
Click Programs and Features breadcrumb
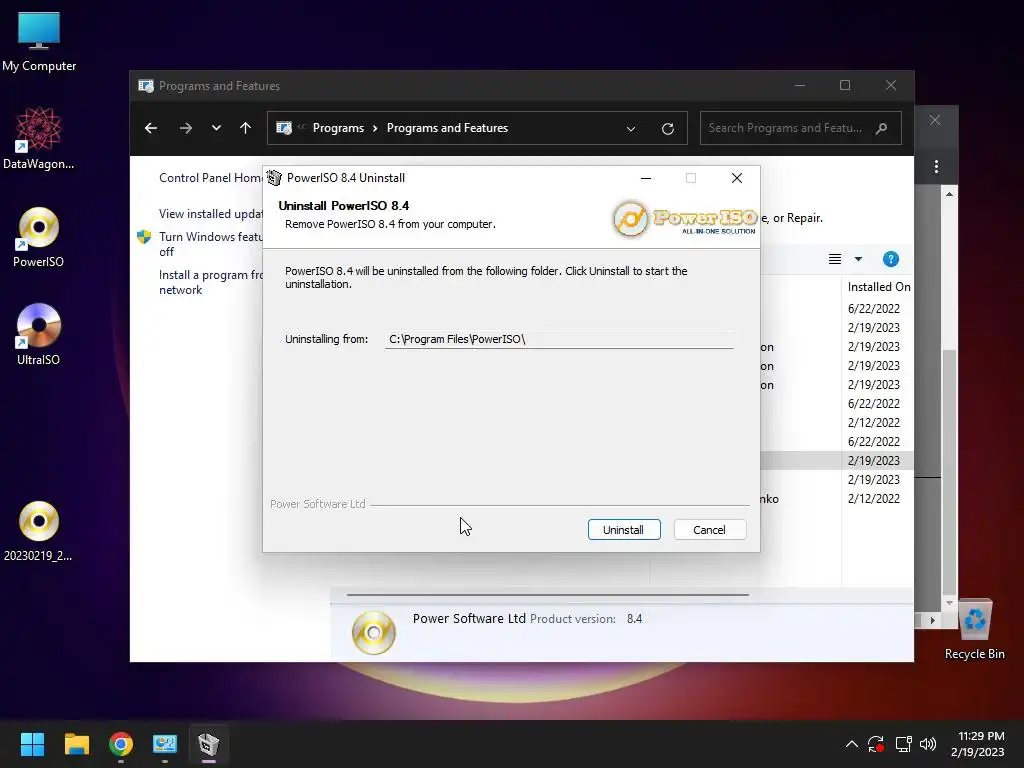447,128
